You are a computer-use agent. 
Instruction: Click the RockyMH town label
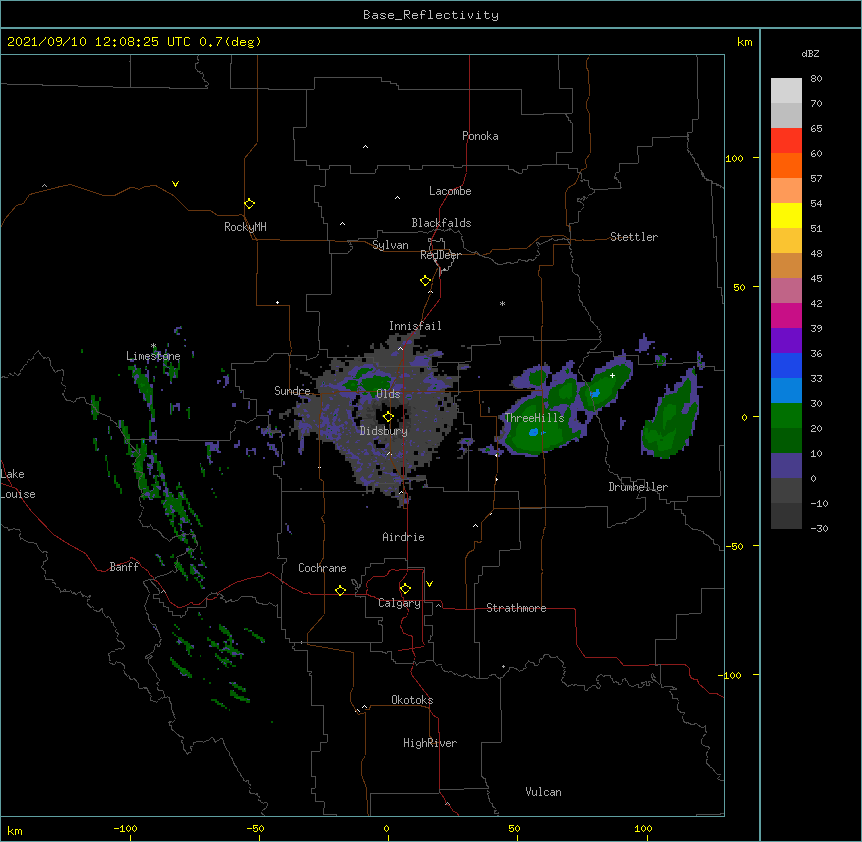click(245, 227)
